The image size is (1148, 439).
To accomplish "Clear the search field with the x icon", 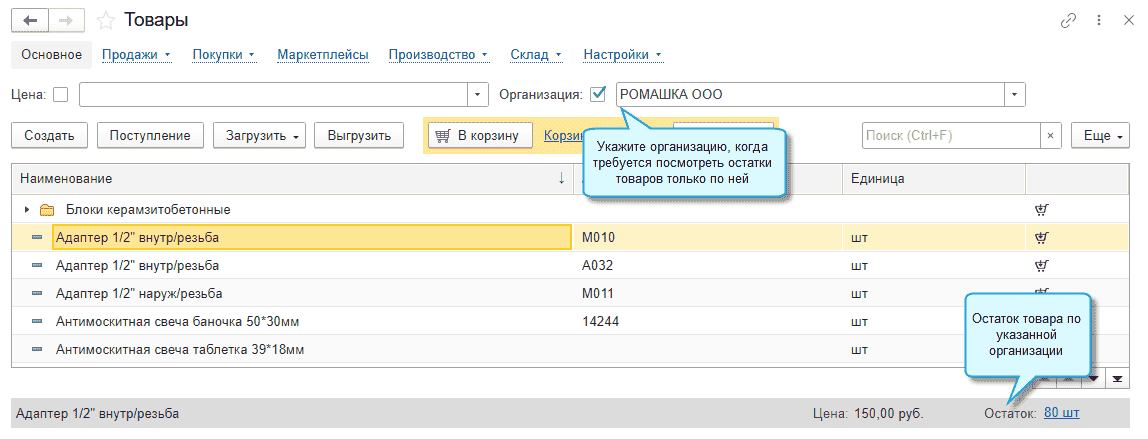I will [1050, 135].
